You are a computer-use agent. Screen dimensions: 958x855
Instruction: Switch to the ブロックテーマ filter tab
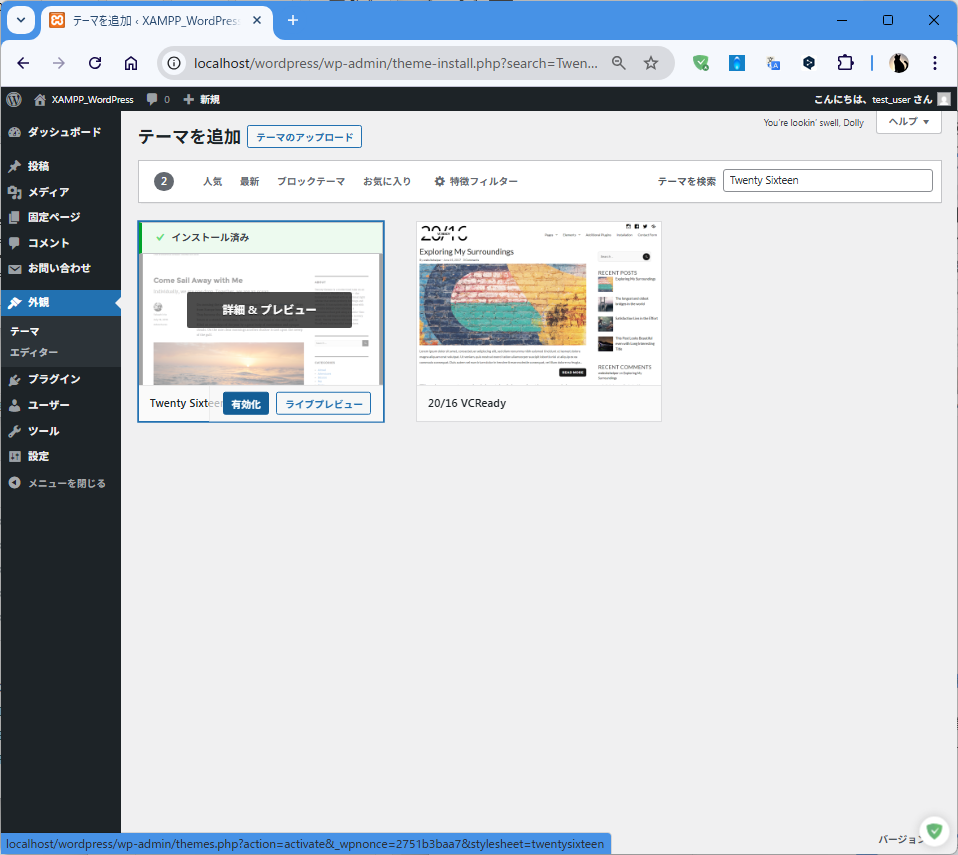pos(310,181)
